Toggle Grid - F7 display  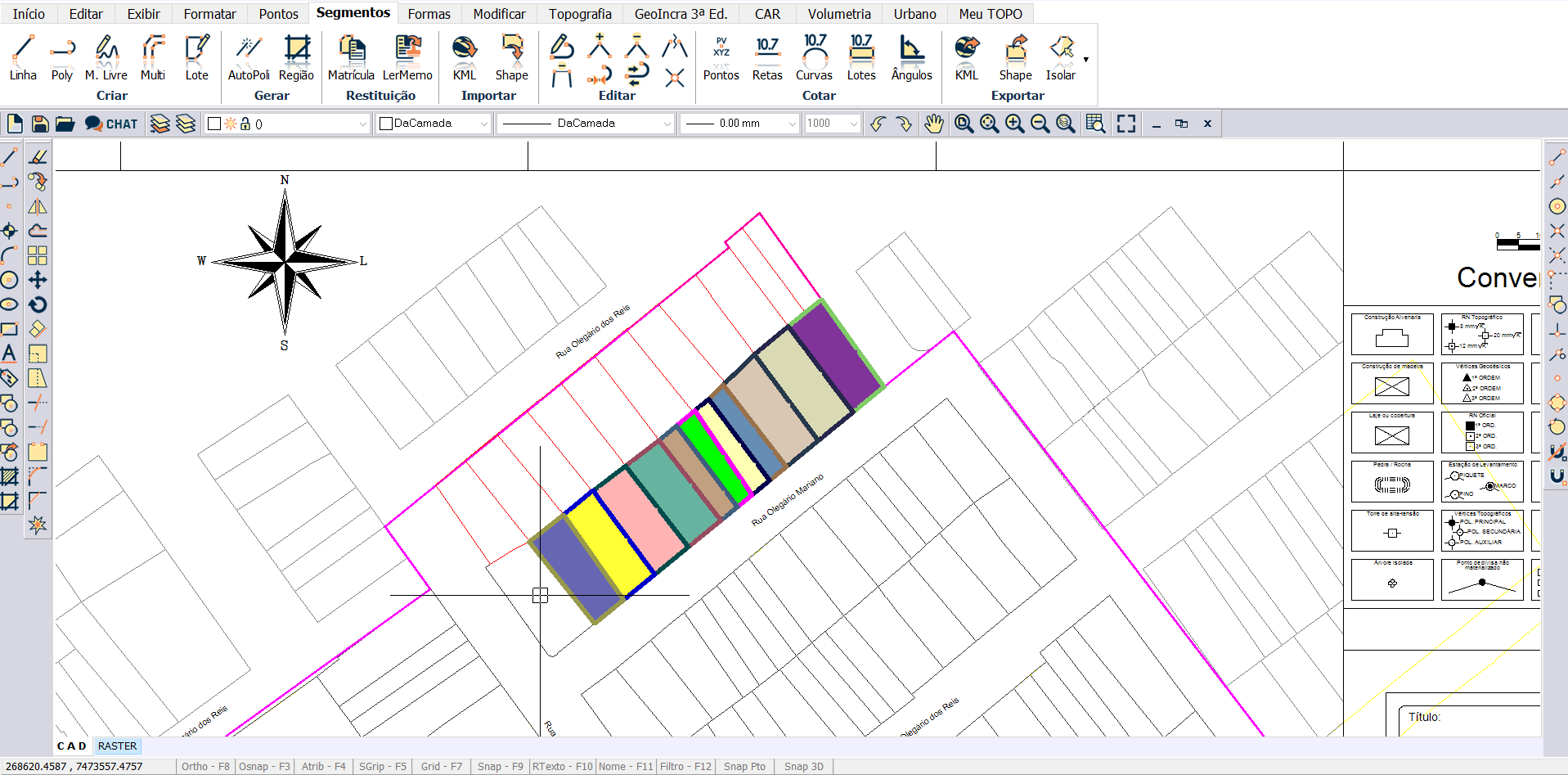pos(441,767)
